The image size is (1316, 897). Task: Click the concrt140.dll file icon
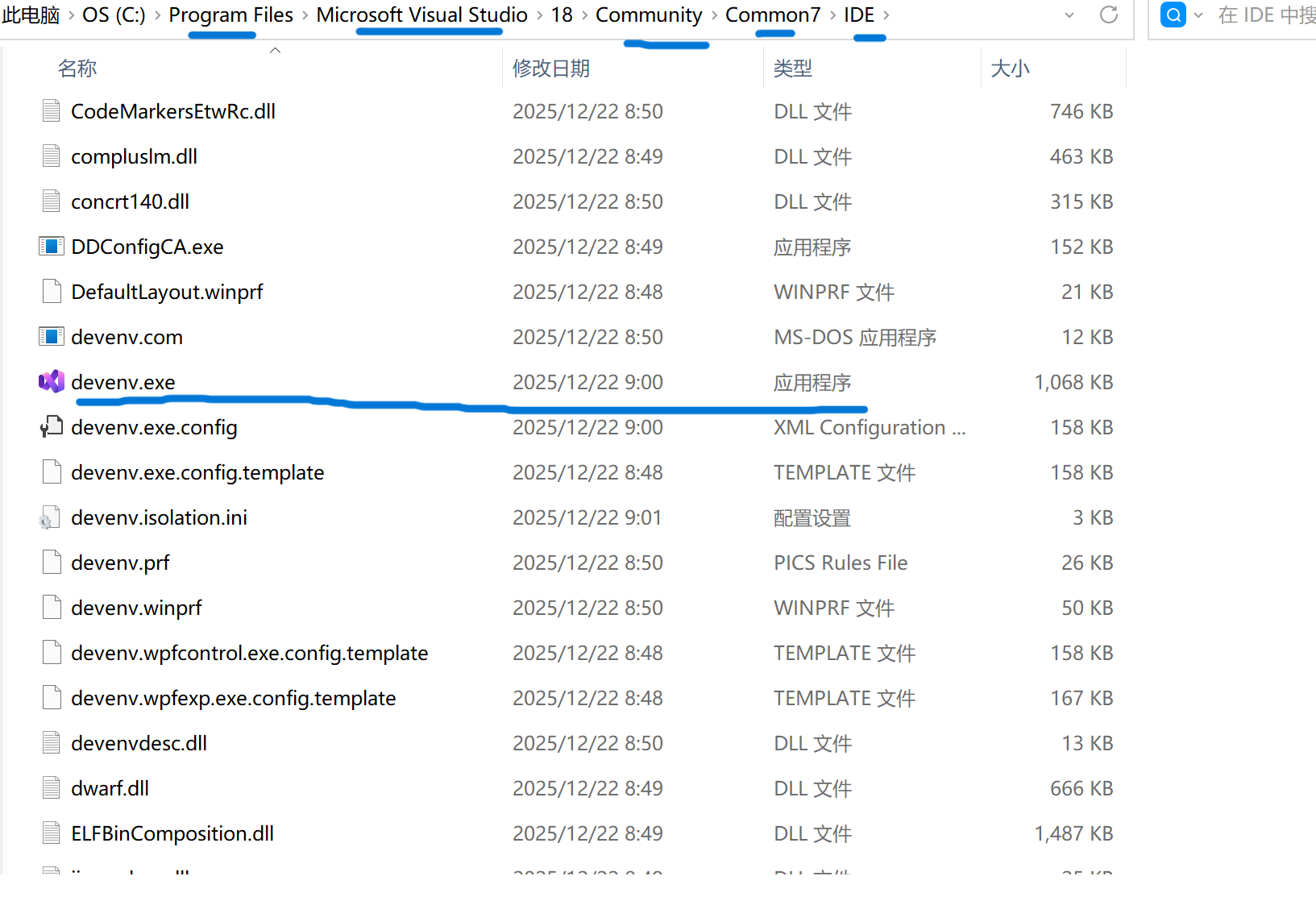click(52, 201)
